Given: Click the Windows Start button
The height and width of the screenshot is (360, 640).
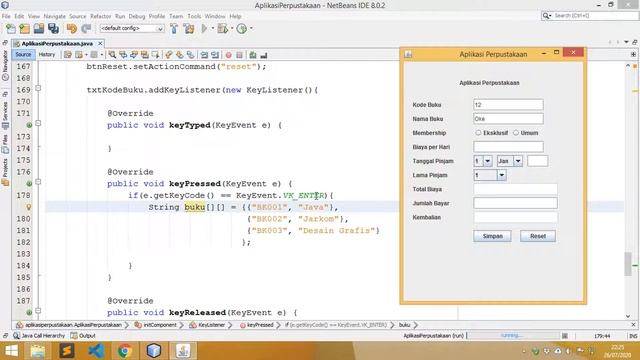Looking at the screenshot, I should 11,351.
